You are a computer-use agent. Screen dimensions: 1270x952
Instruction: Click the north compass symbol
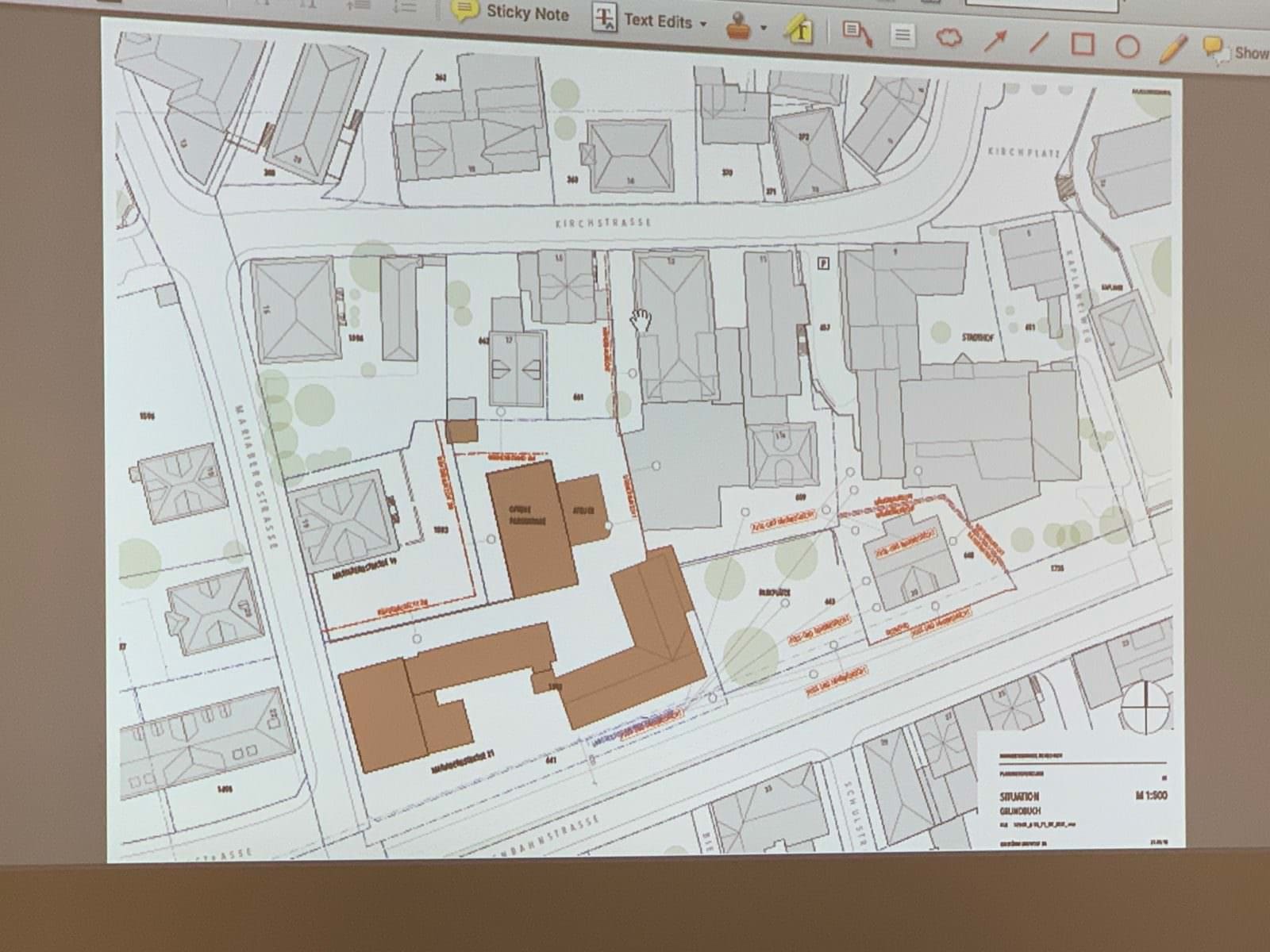[x=1145, y=704]
